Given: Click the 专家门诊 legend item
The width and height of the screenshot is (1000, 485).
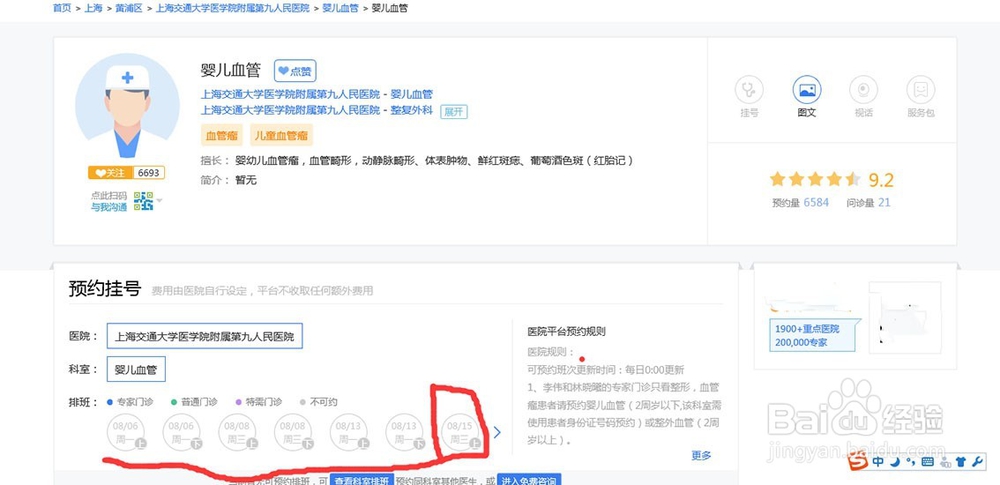Looking at the screenshot, I should 130,402.
